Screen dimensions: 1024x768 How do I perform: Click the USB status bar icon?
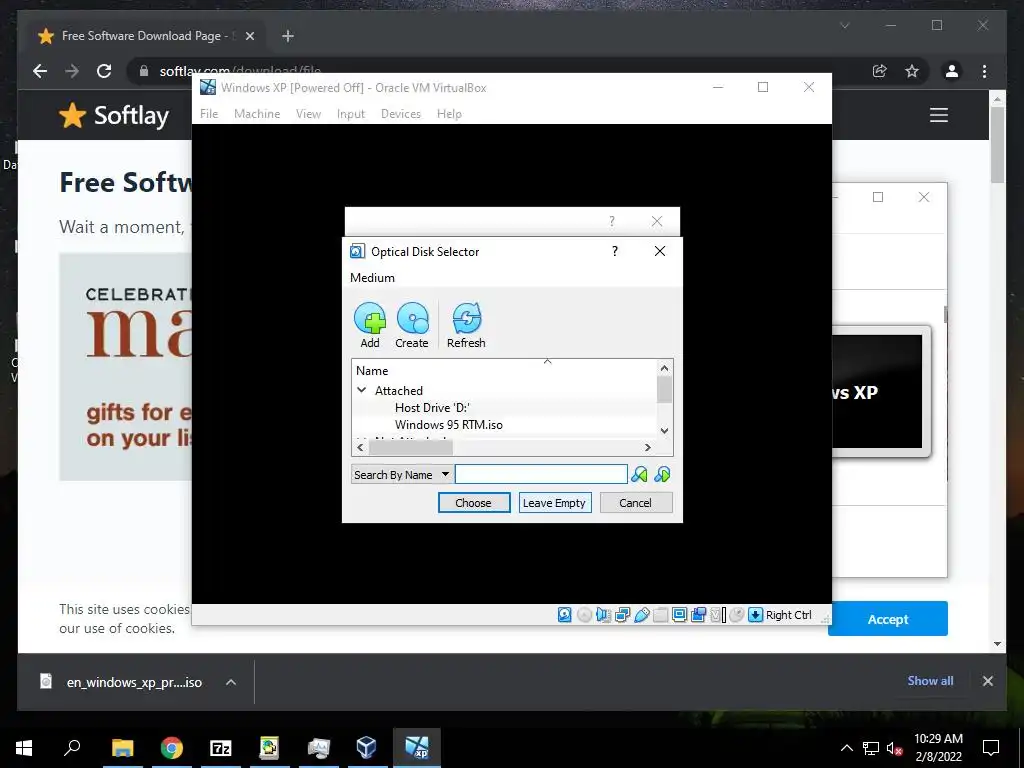coord(641,615)
